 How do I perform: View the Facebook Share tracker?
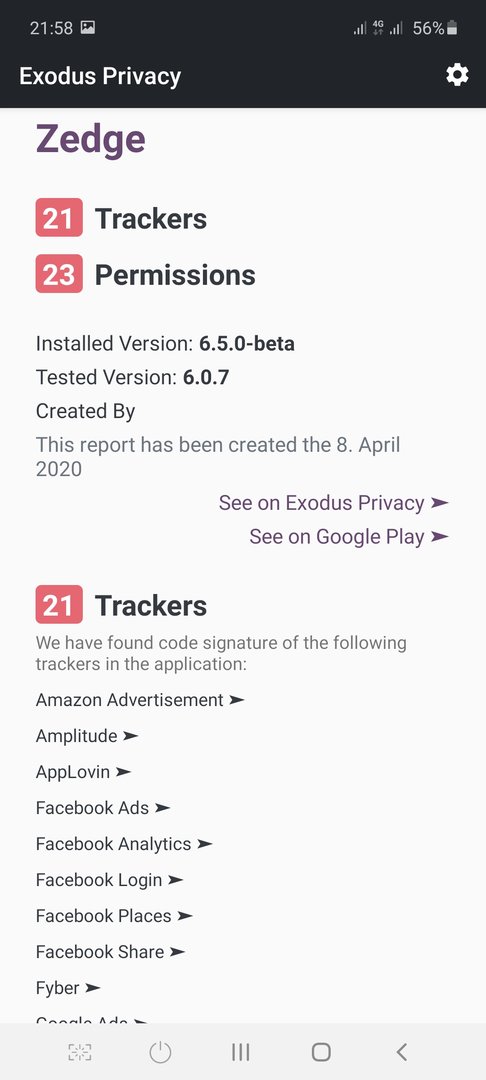[x=111, y=952]
